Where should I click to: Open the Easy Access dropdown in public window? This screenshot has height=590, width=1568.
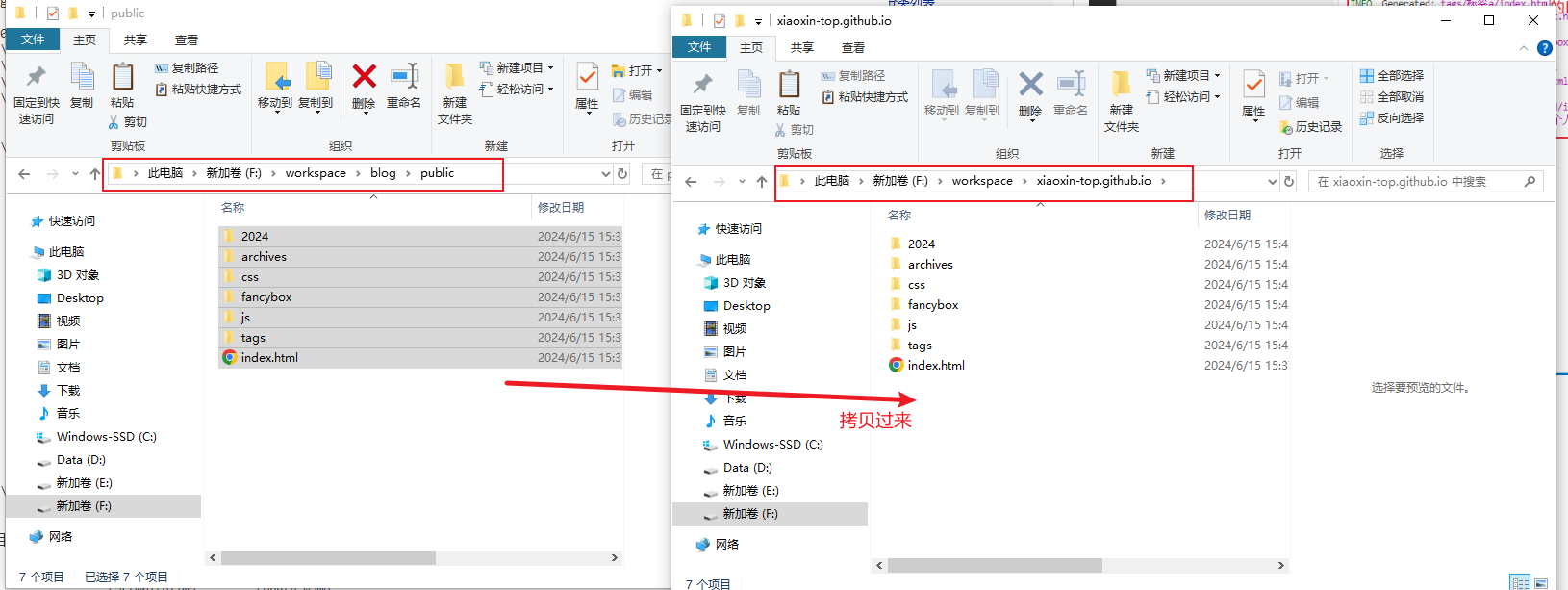click(525, 89)
